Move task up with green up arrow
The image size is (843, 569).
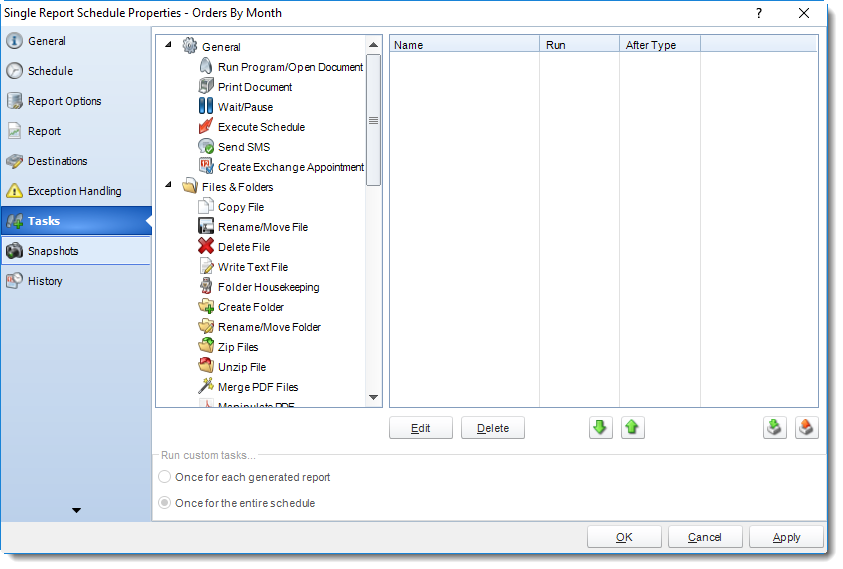[x=633, y=428]
